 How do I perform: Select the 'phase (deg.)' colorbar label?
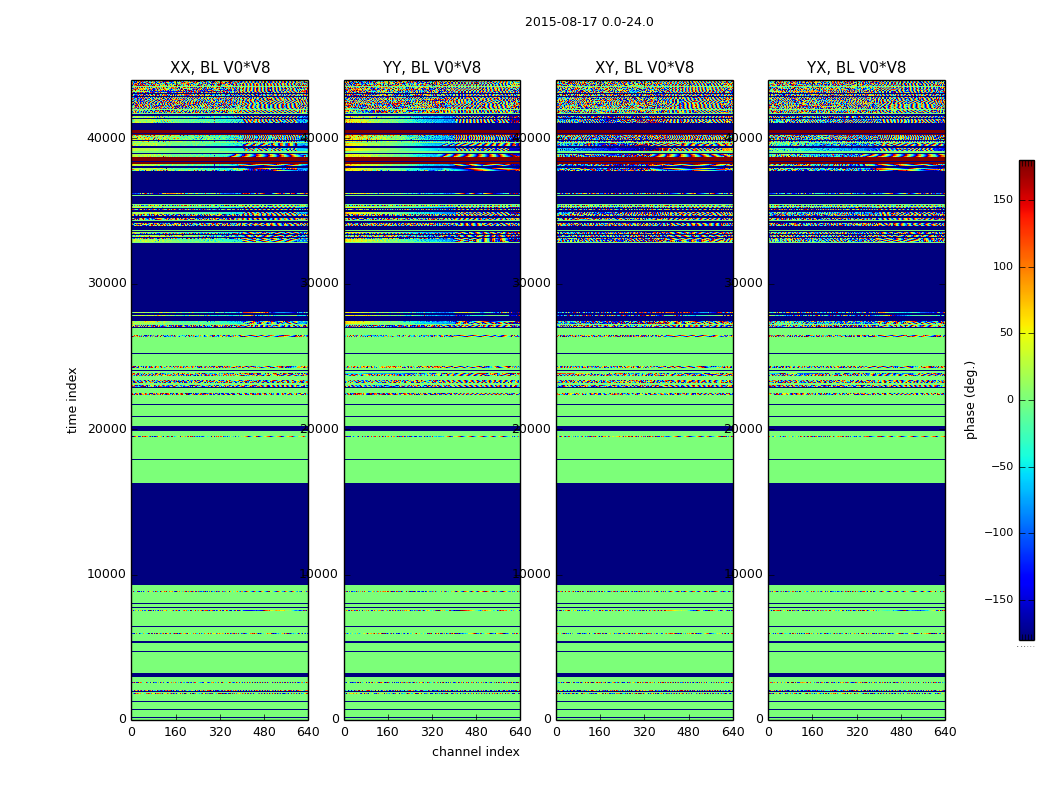pos(971,400)
